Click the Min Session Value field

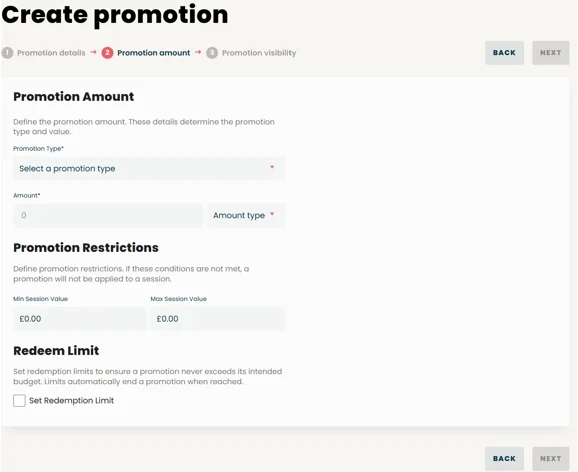coord(80,319)
